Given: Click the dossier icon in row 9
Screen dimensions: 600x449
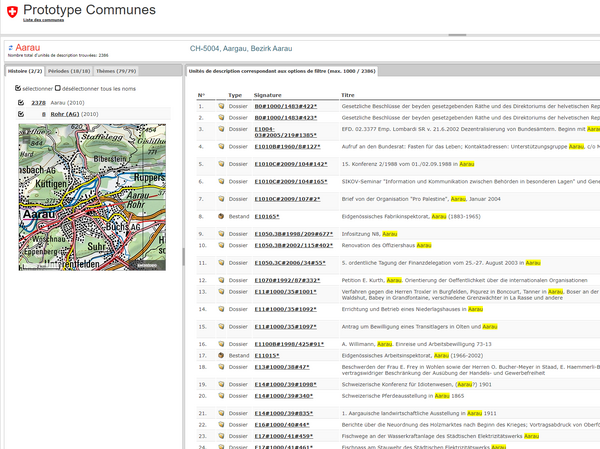Looking at the screenshot, I should click(x=221, y=233).
